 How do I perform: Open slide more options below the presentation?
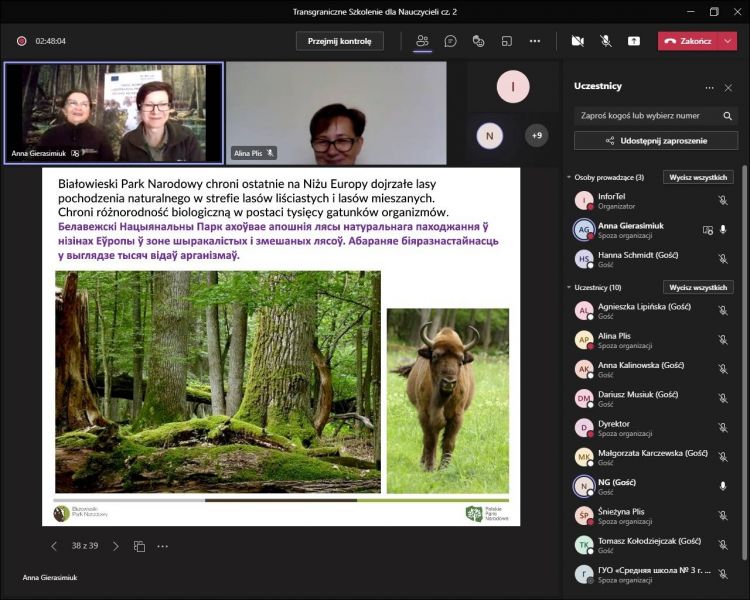(163, 546)
